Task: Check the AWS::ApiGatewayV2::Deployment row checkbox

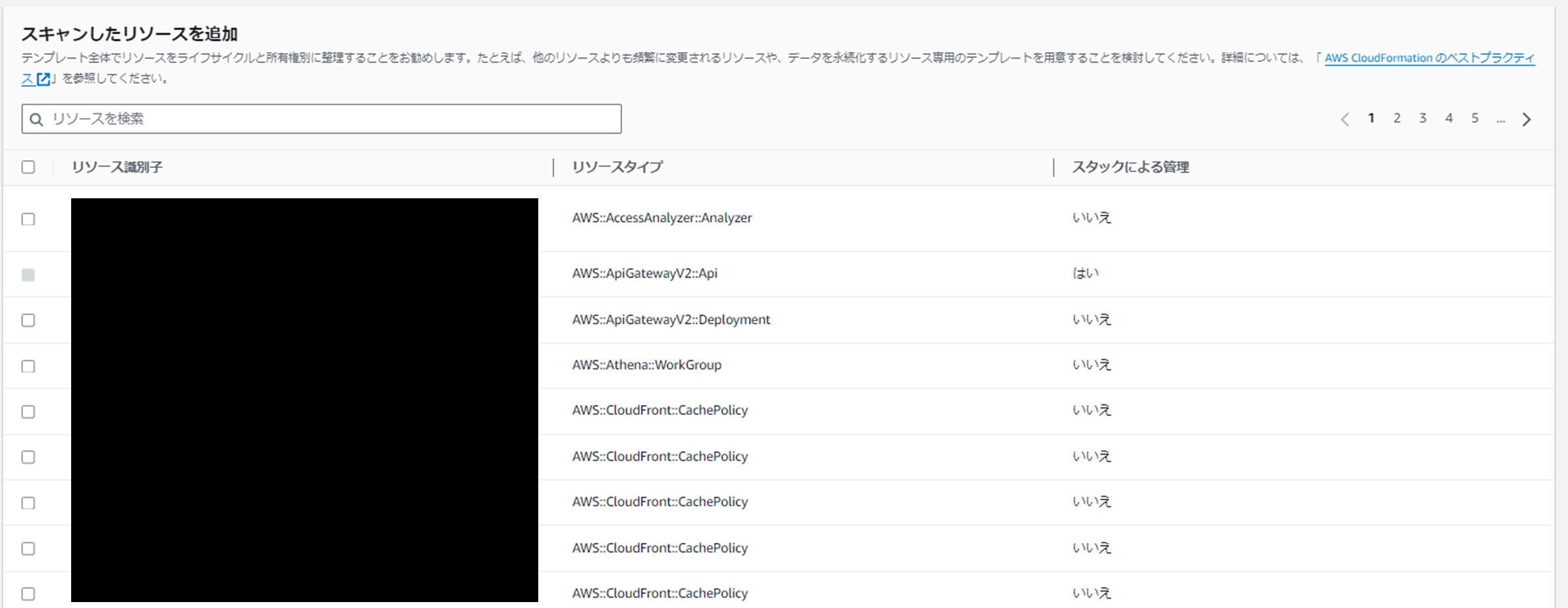Action: coord(28,321)
